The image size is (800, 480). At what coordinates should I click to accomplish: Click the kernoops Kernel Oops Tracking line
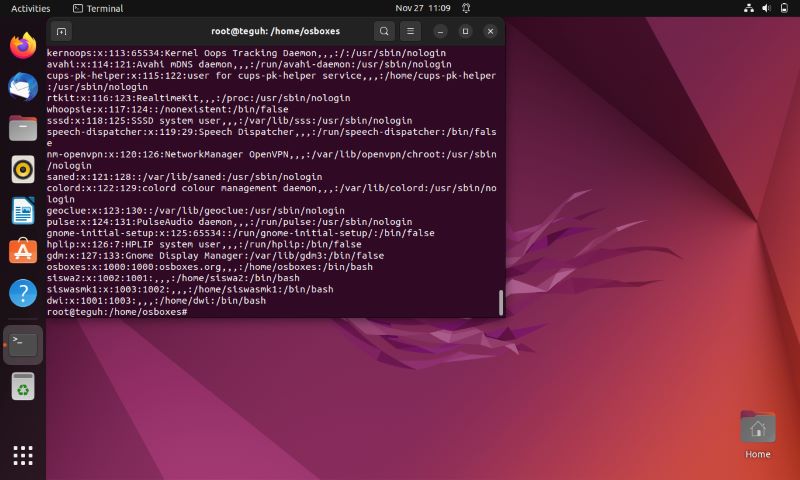tap(246, 53)
